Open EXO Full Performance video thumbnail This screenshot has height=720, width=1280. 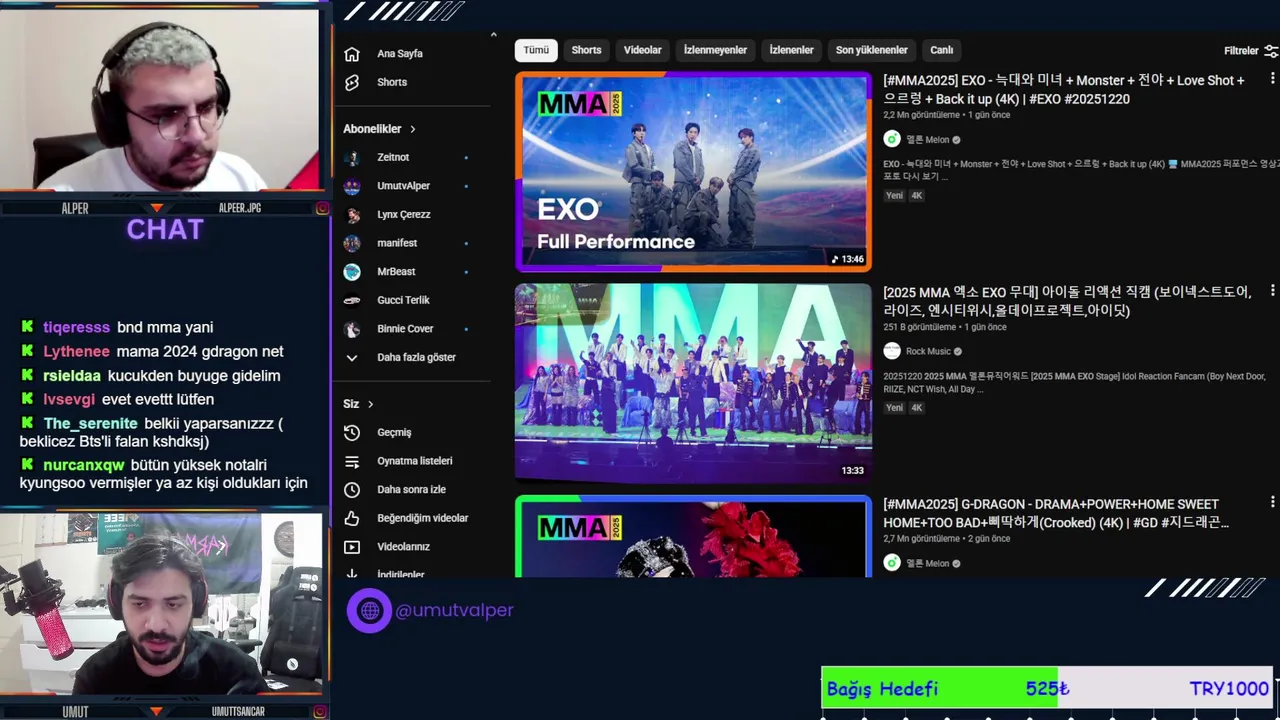693,171
